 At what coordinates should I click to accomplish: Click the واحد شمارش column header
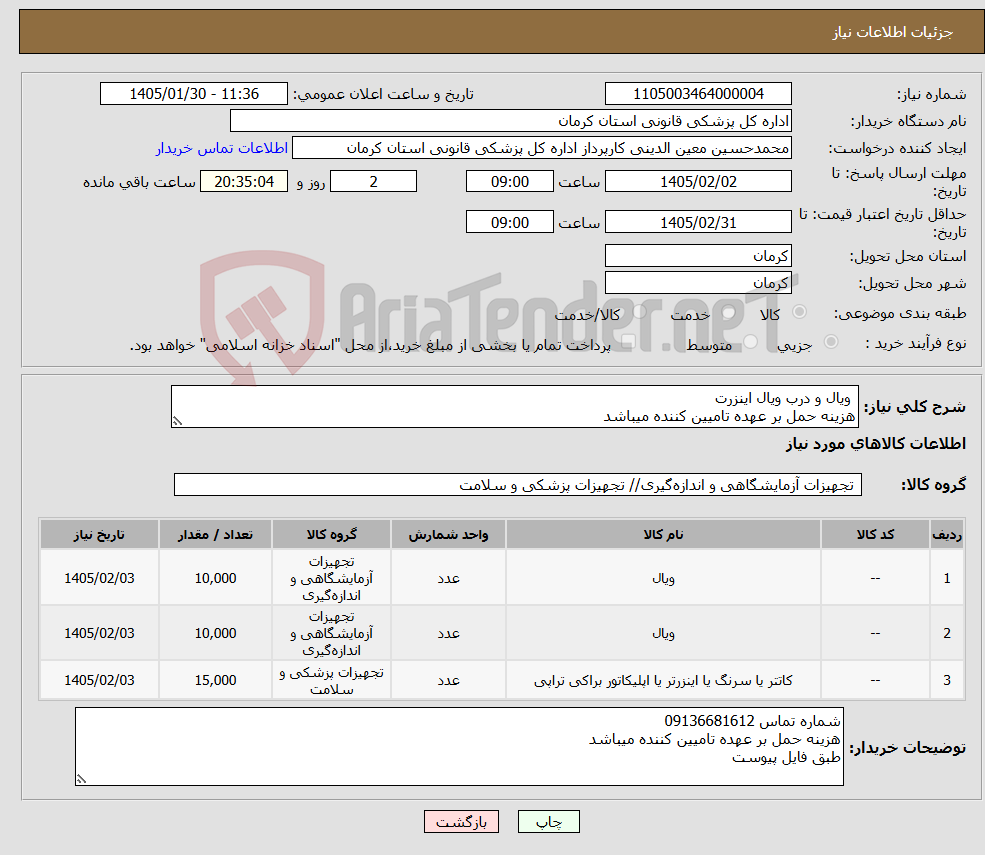tap(449, 534)
